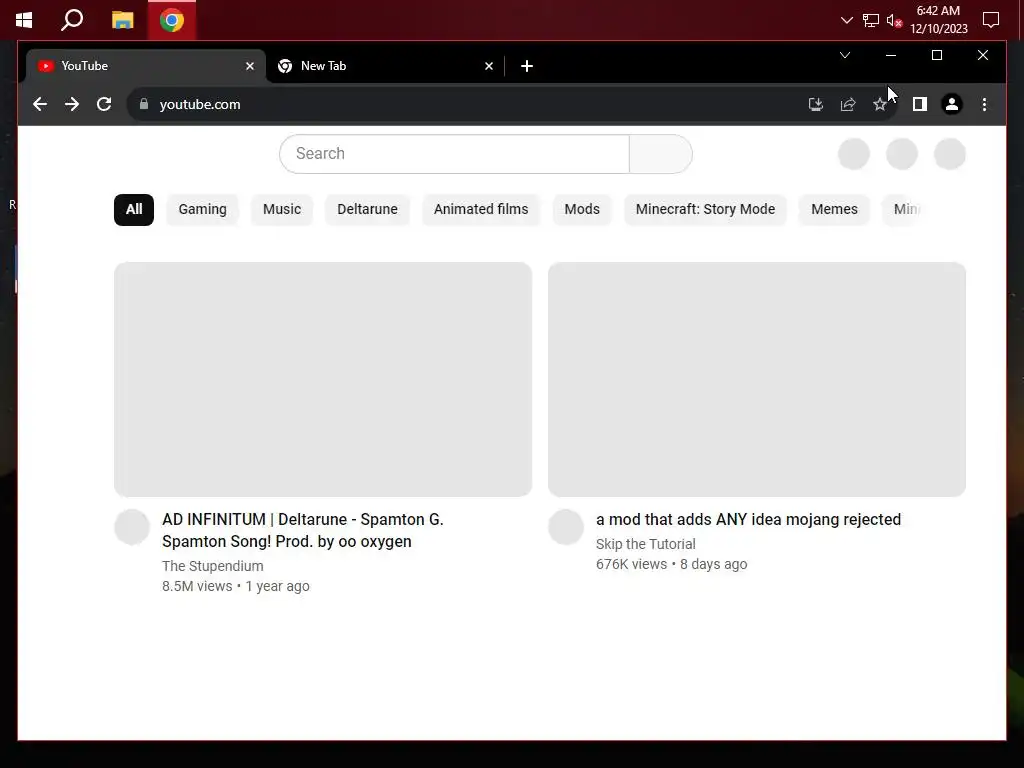
Task: Show hidden system tray icons
Action: (x=847, y=20)
